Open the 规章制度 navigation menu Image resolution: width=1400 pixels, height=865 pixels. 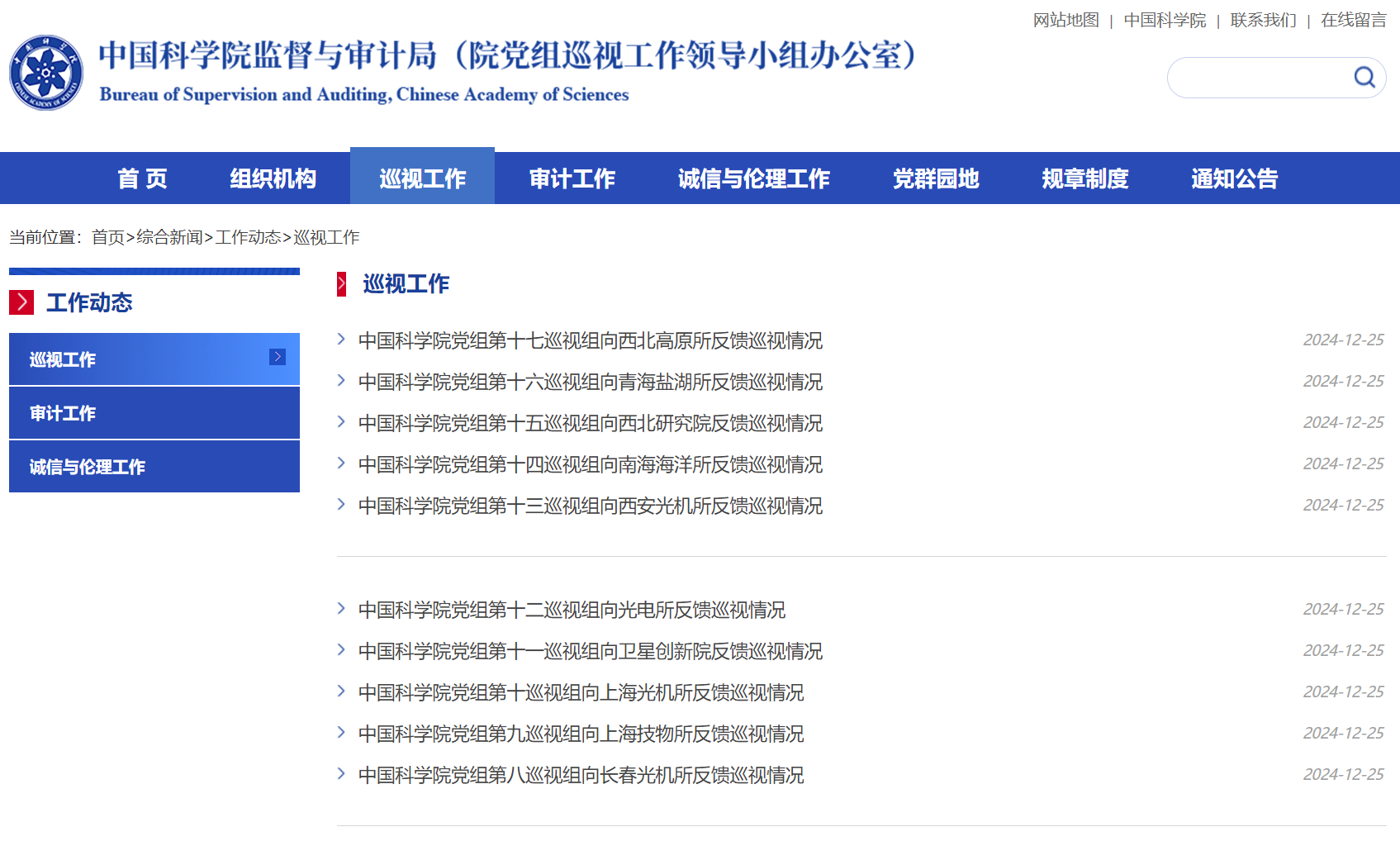[1084, 178]
